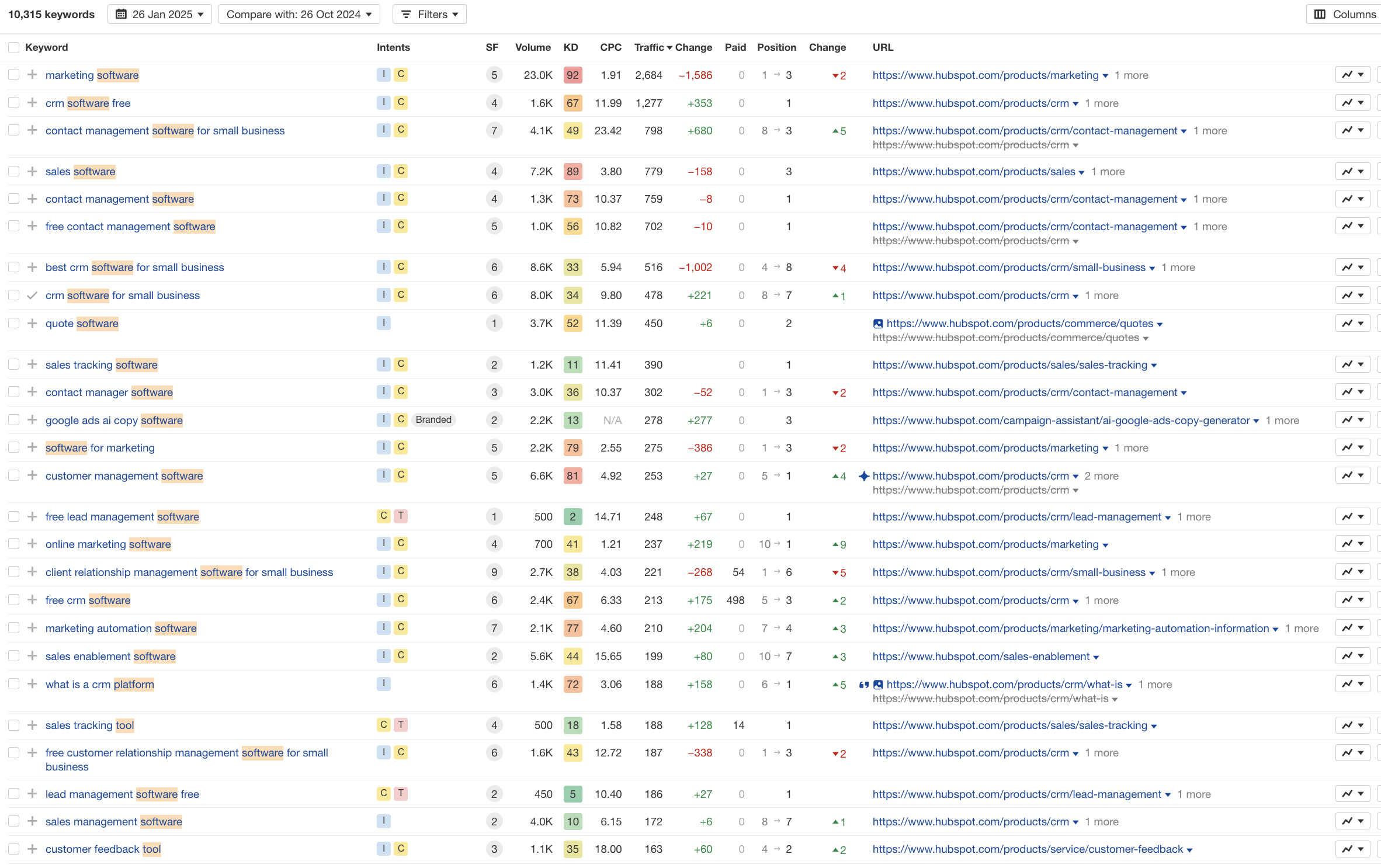This screenshot has width=1381, height=868.
Task: Check the 'sales software' row checkbox
Action: (14, 171)
